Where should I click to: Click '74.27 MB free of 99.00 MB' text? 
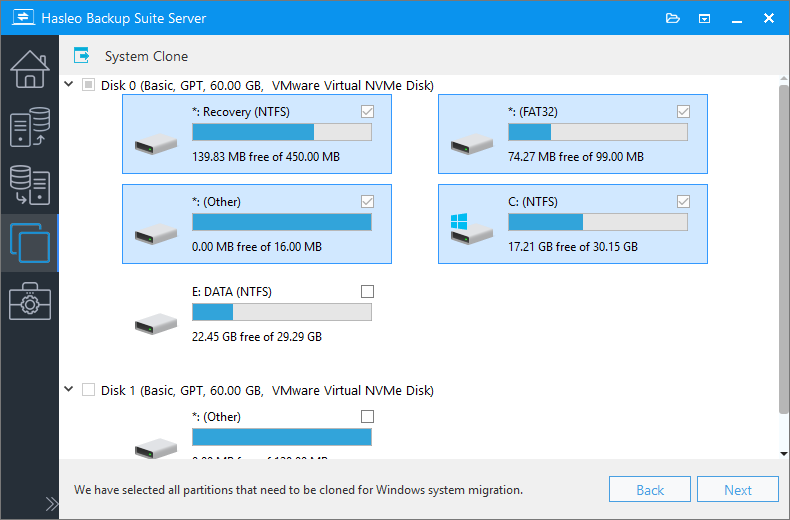576,157
